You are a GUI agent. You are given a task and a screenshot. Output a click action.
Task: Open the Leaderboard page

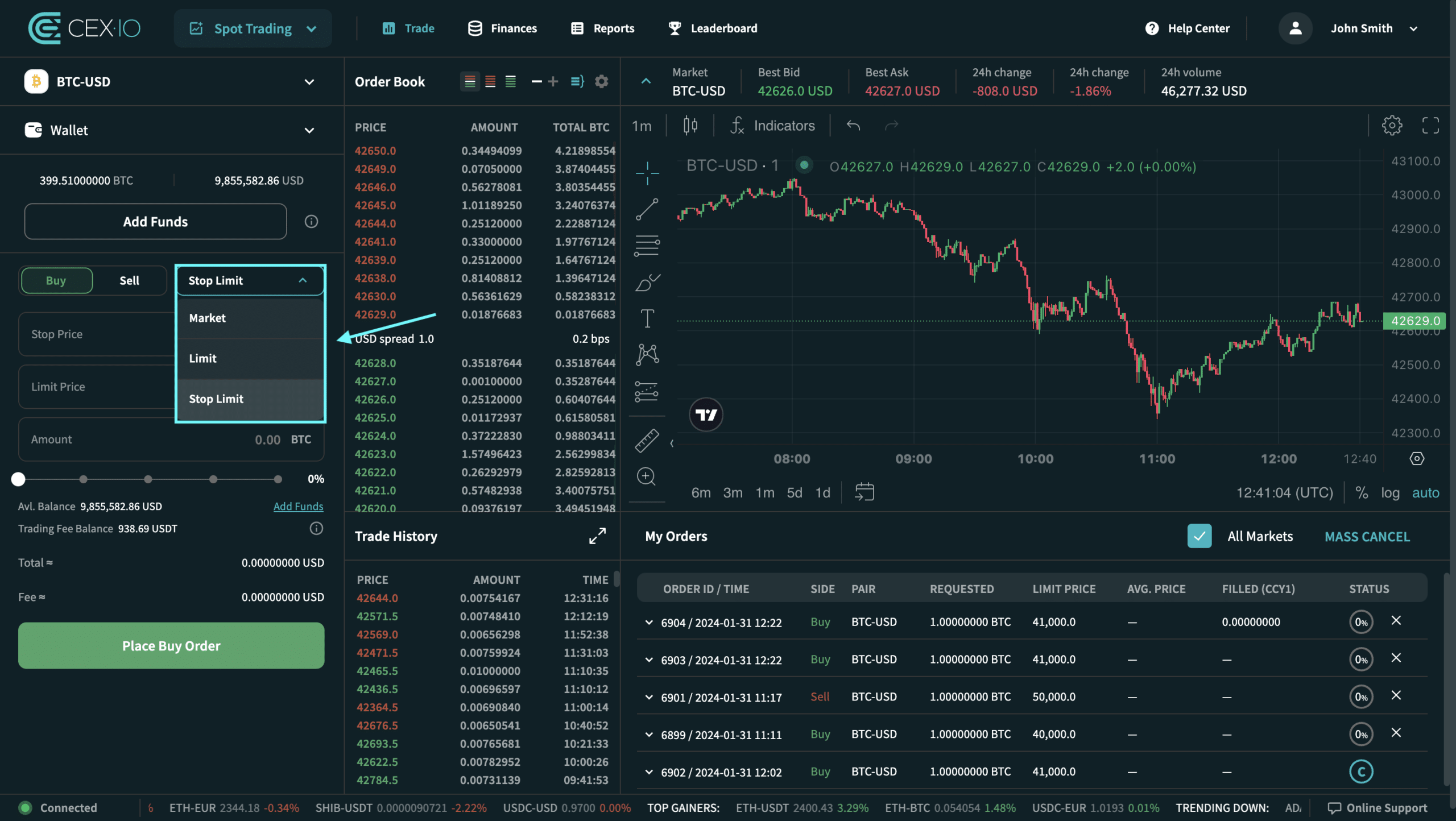713,28
